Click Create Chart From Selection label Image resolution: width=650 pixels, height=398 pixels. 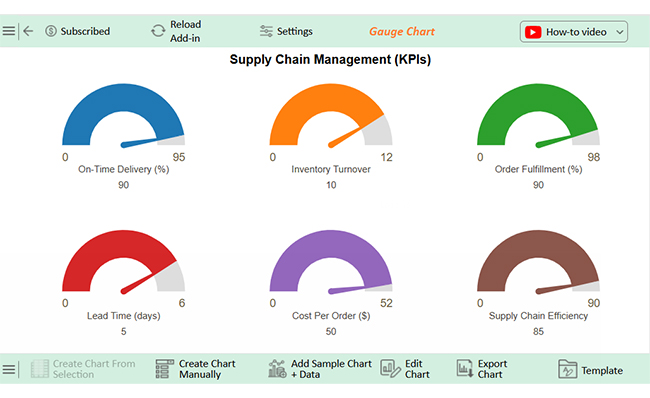pos(94,369)
